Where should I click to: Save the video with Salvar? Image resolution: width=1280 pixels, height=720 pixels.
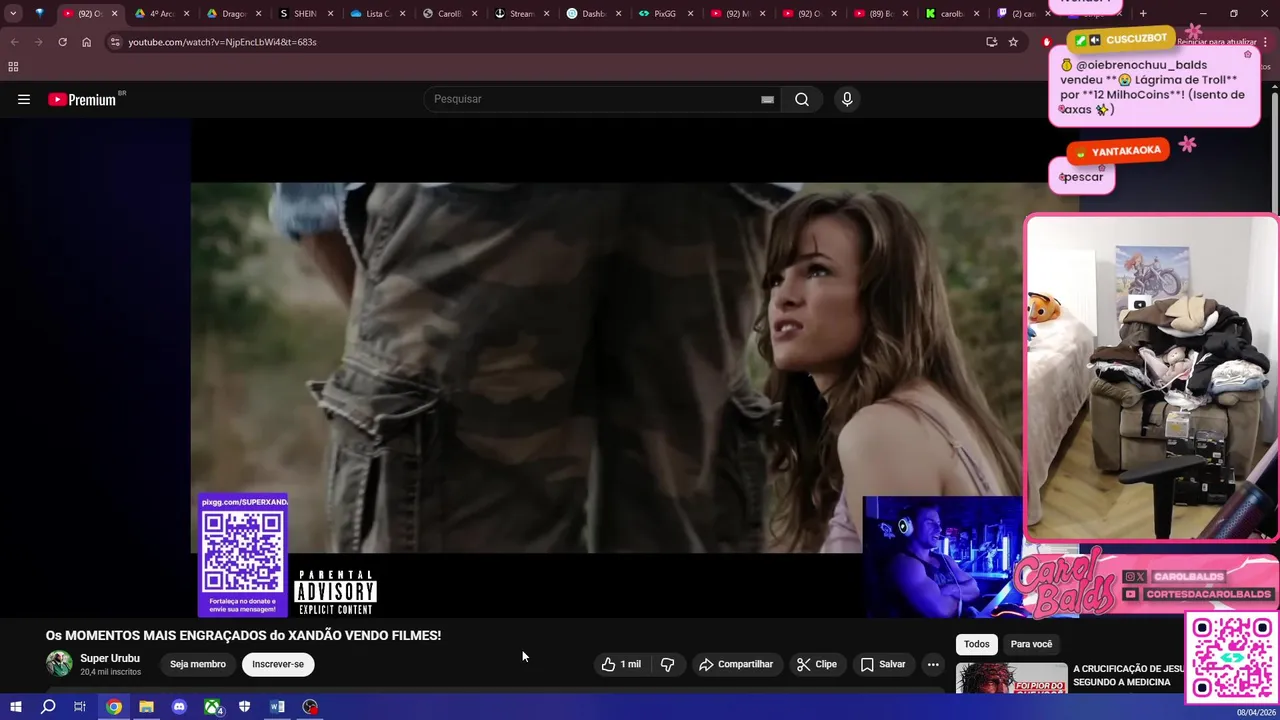(883, 664)
